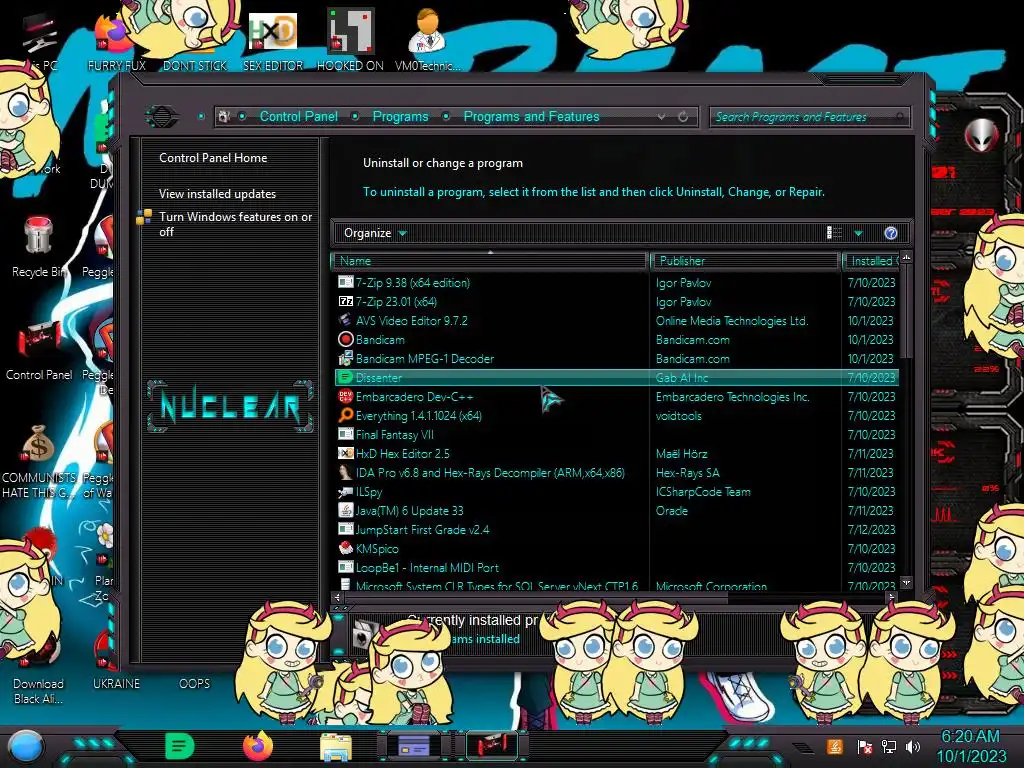Launch Firefox from the taskbar

[x=257, y=746]
